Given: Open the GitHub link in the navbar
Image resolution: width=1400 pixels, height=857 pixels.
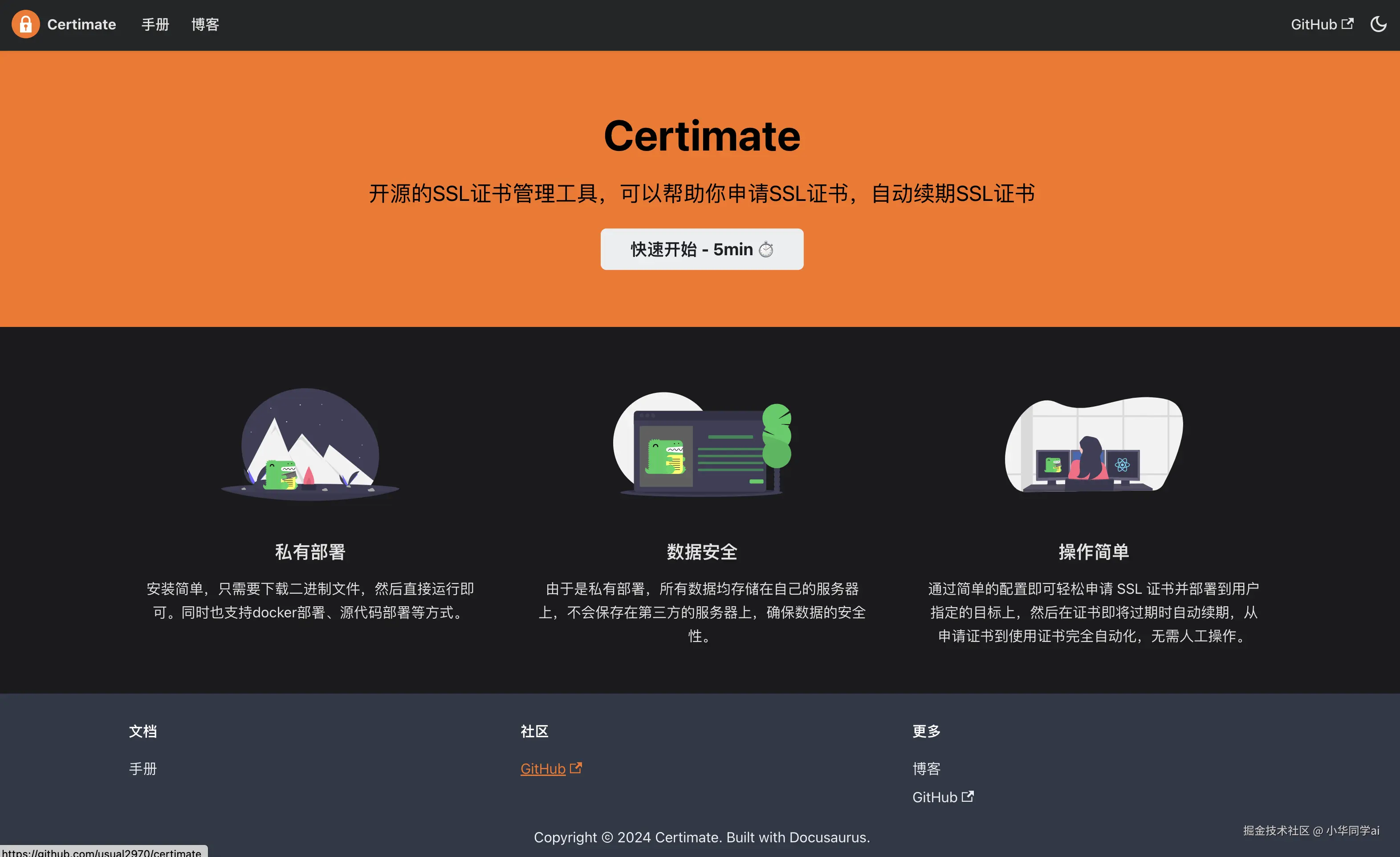Looking at the screenshot, I should click(x=1322, y=24).
